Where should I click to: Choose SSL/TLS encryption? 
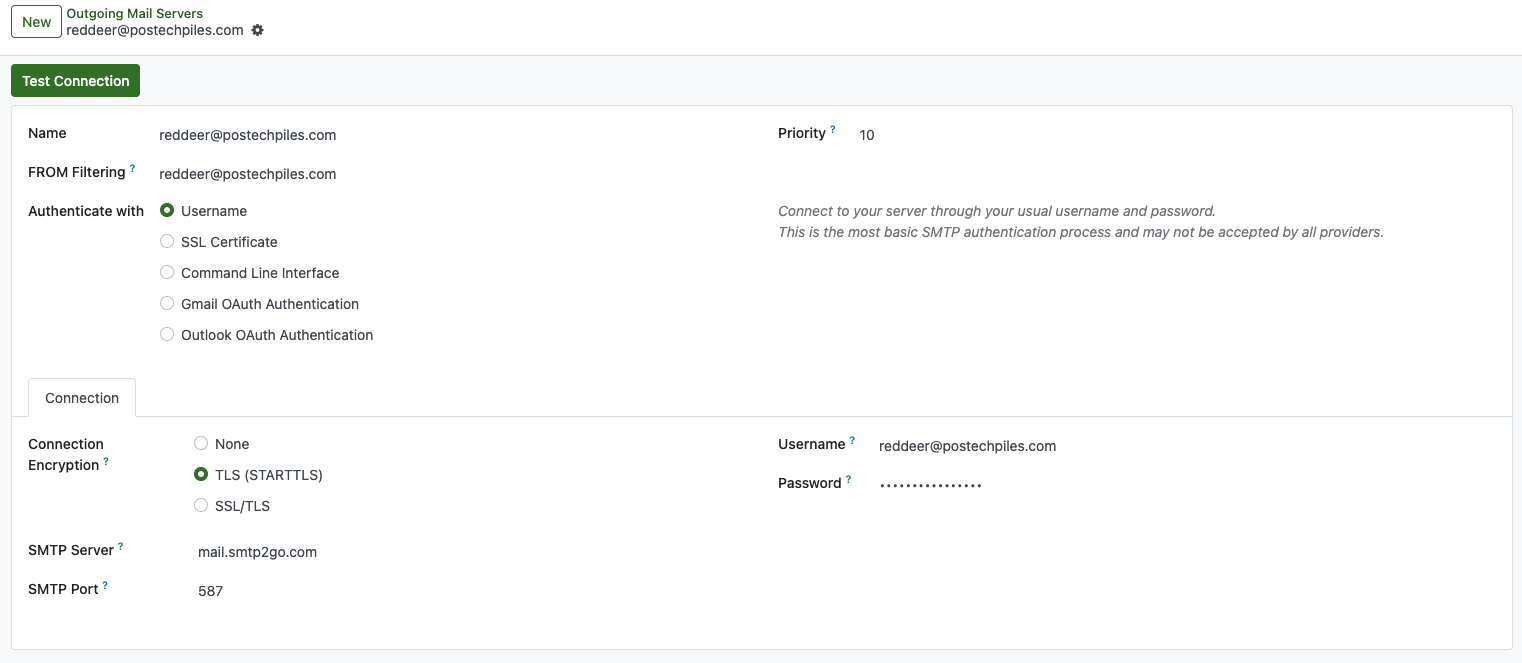click(x=201, y=506)
